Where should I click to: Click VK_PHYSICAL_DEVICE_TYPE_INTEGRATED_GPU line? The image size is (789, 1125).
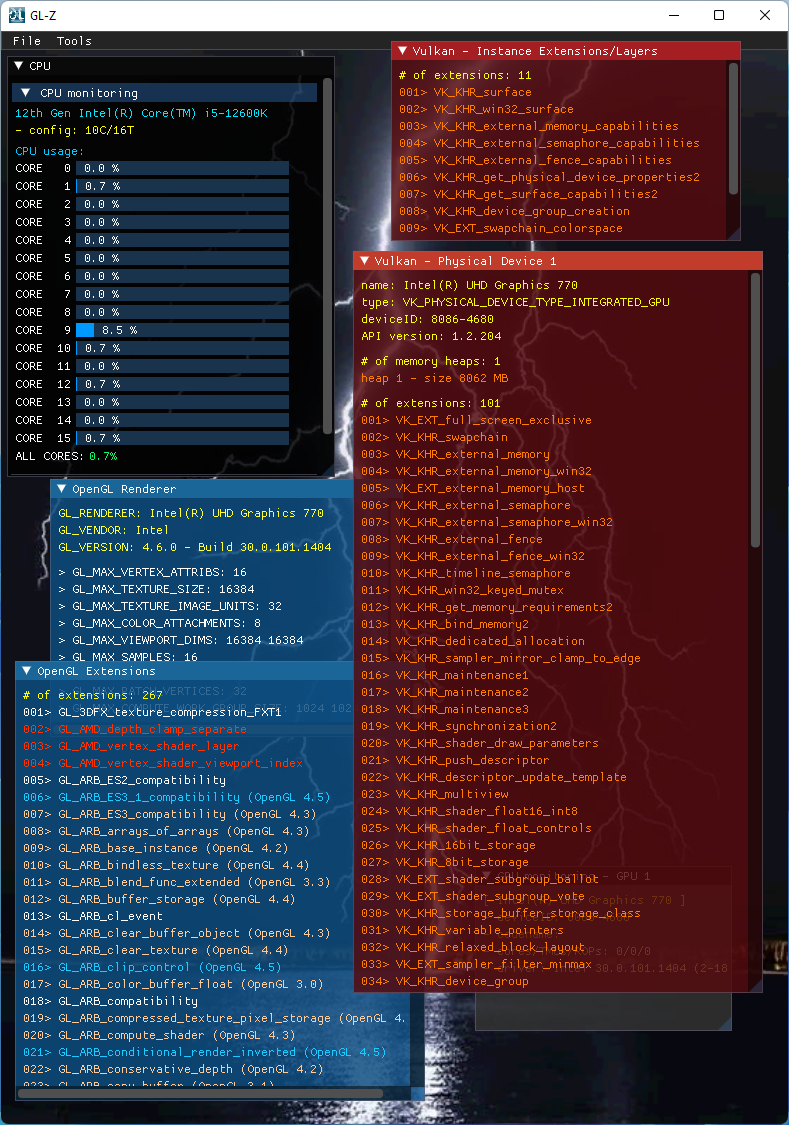(x=515, y=302)
